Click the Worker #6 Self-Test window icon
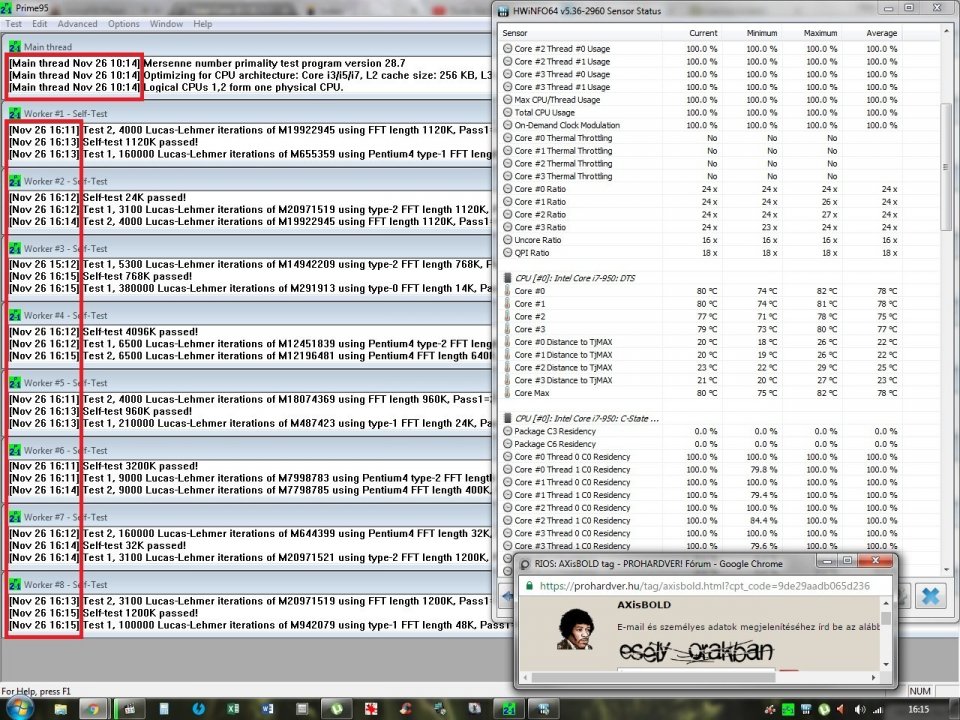 15,450
